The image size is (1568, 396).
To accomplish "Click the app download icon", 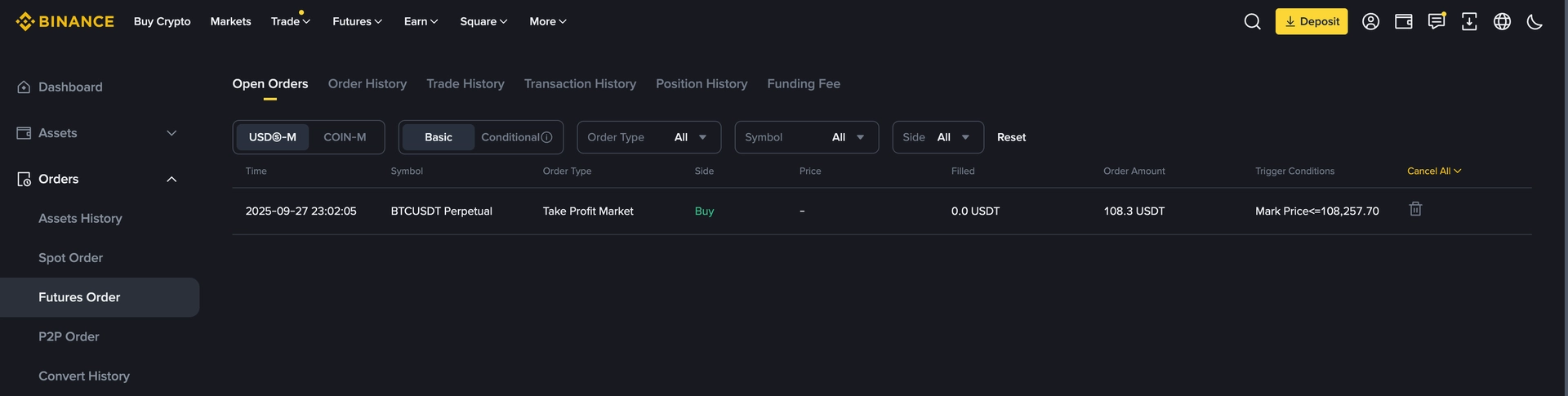I will (x=1469, y=21).
